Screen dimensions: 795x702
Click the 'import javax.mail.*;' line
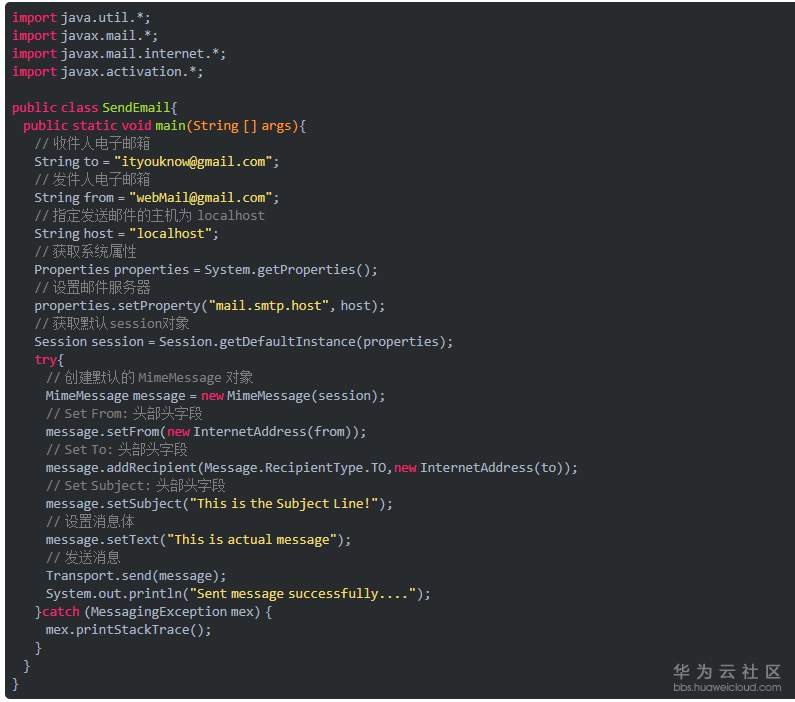[85, 36]
